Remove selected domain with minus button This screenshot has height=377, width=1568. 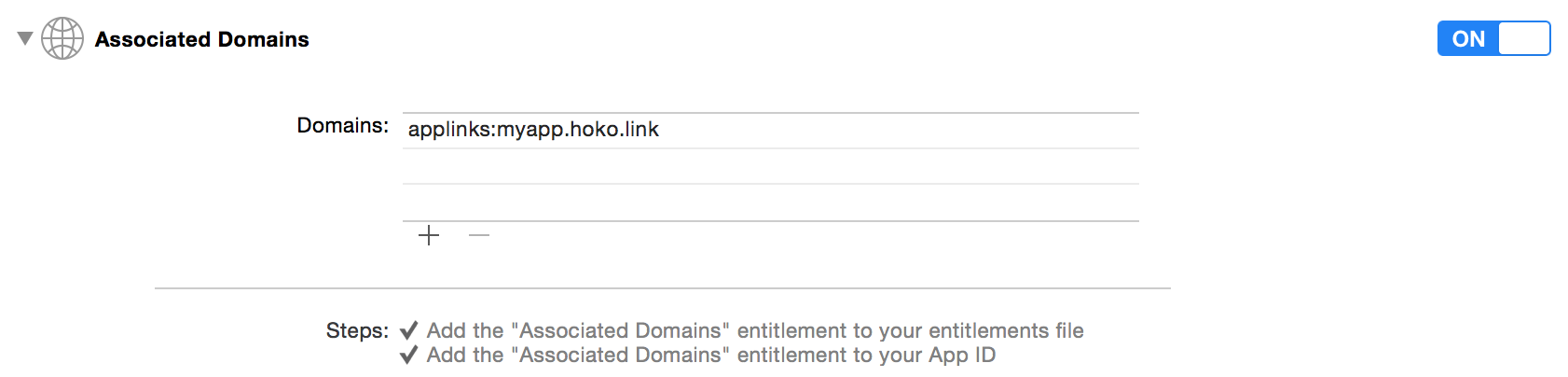click(x=479, y=235)
